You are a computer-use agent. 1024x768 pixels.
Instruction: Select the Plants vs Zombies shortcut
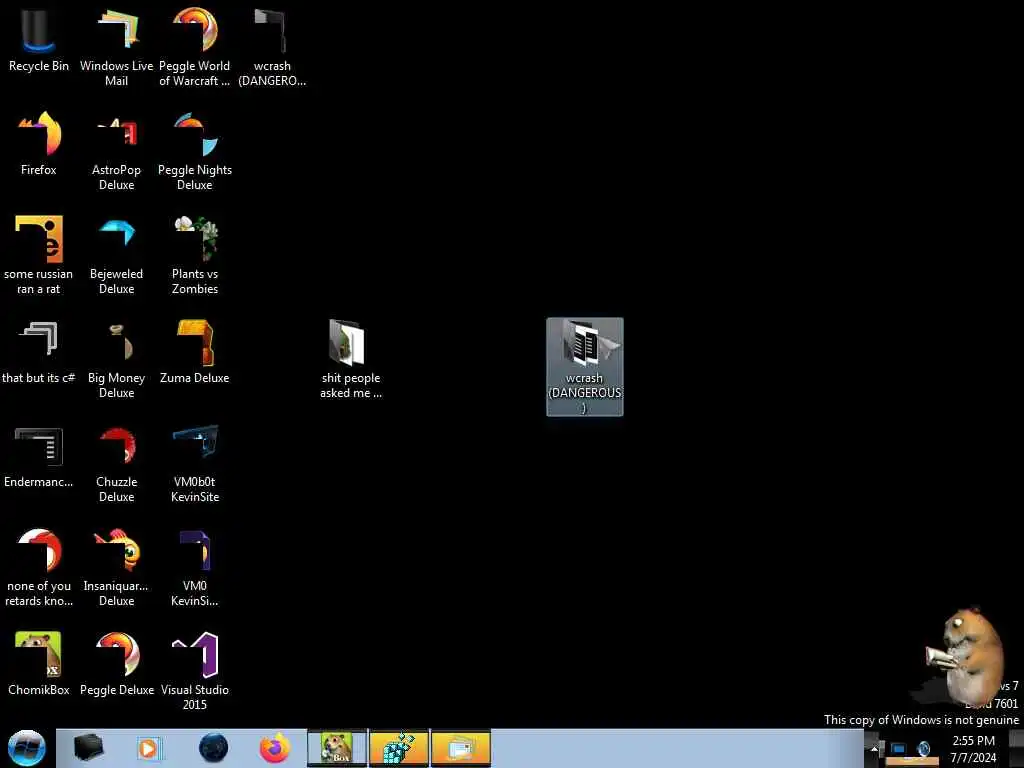click(x=195, y=255)
